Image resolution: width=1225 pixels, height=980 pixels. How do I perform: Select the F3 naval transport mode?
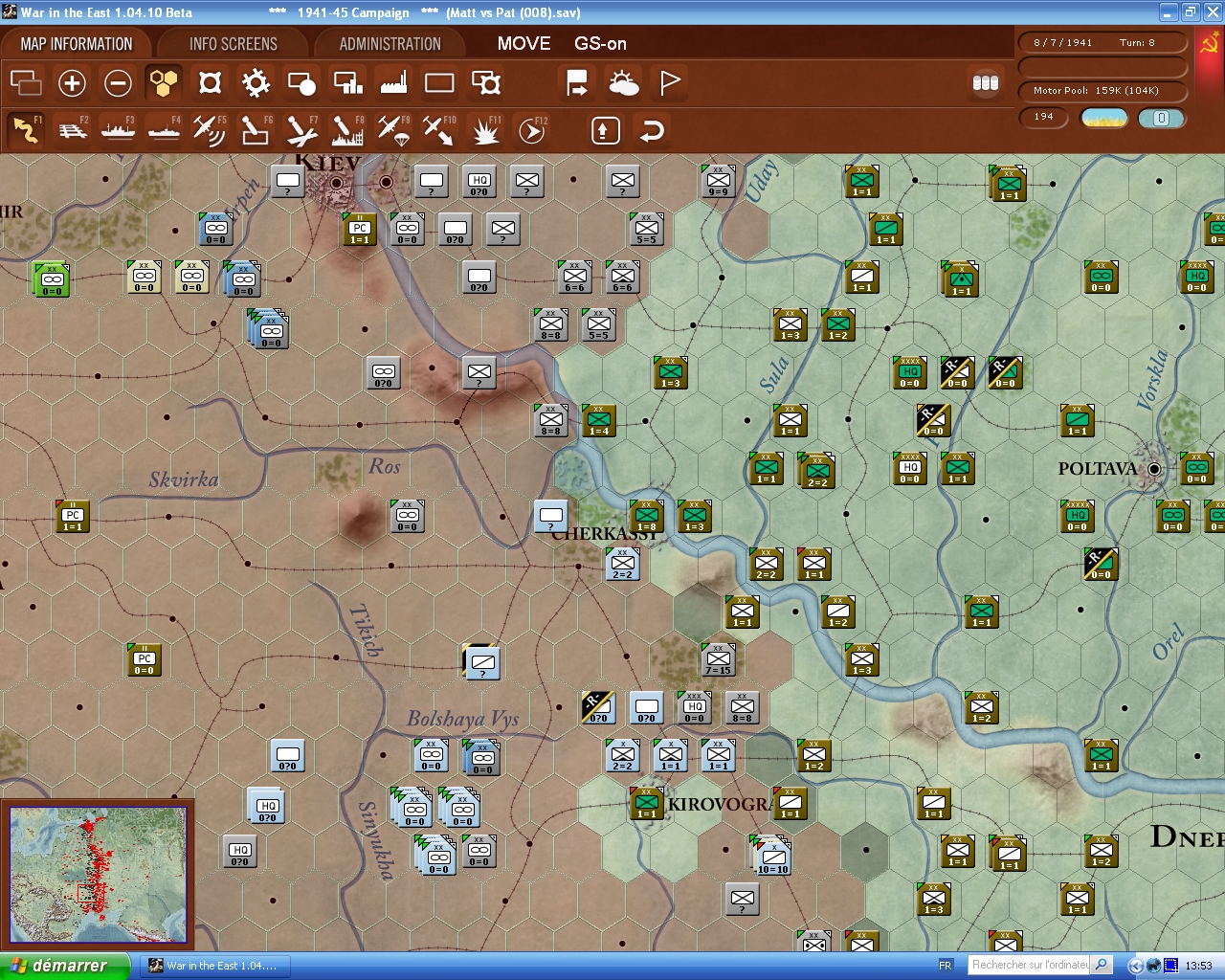(118, 130)
